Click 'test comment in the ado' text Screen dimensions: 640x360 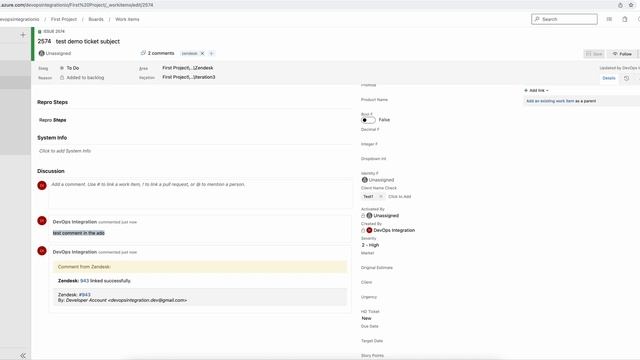(x=79, y=233)
